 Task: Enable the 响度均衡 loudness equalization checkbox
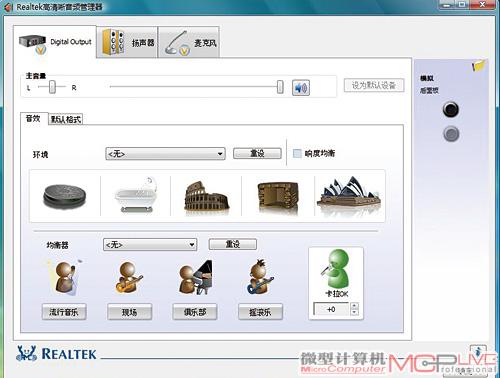tap(297, 154)
